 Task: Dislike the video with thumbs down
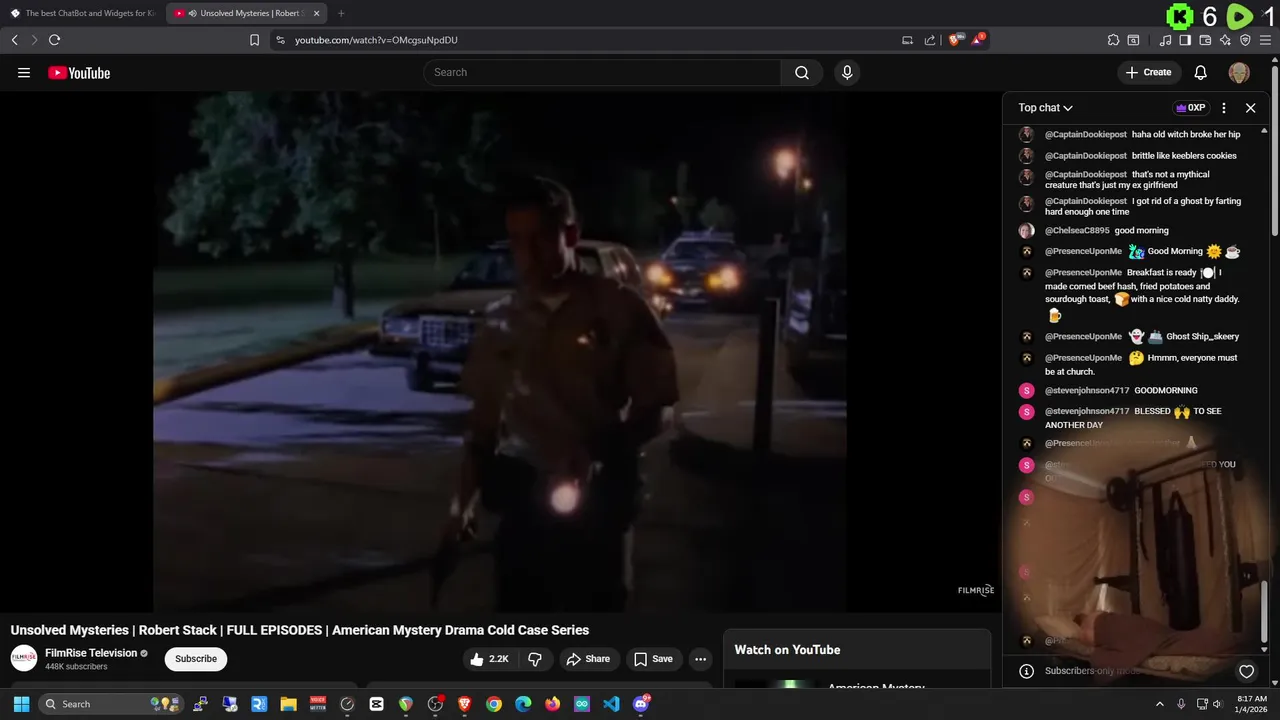tap(535, 659)
